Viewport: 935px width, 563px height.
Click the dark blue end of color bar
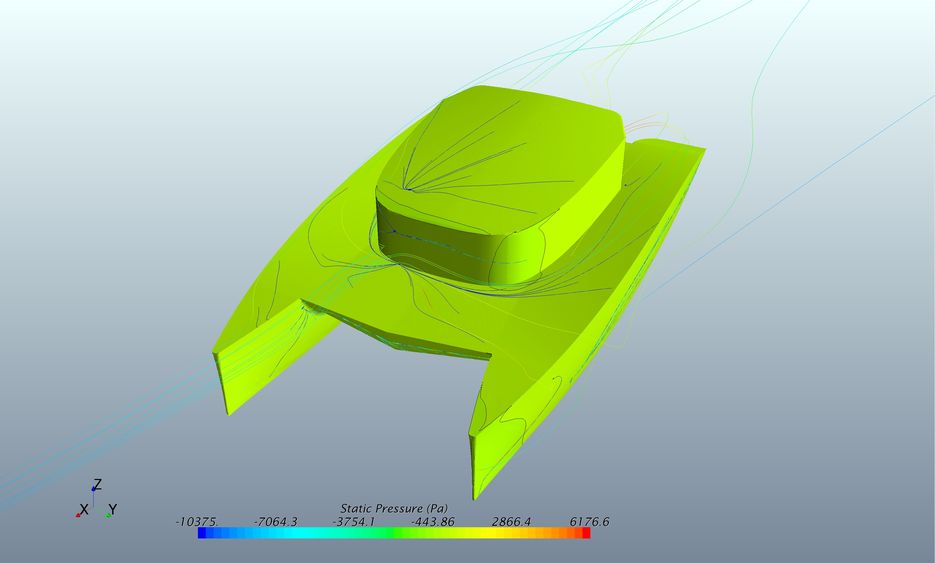point(203,533)
